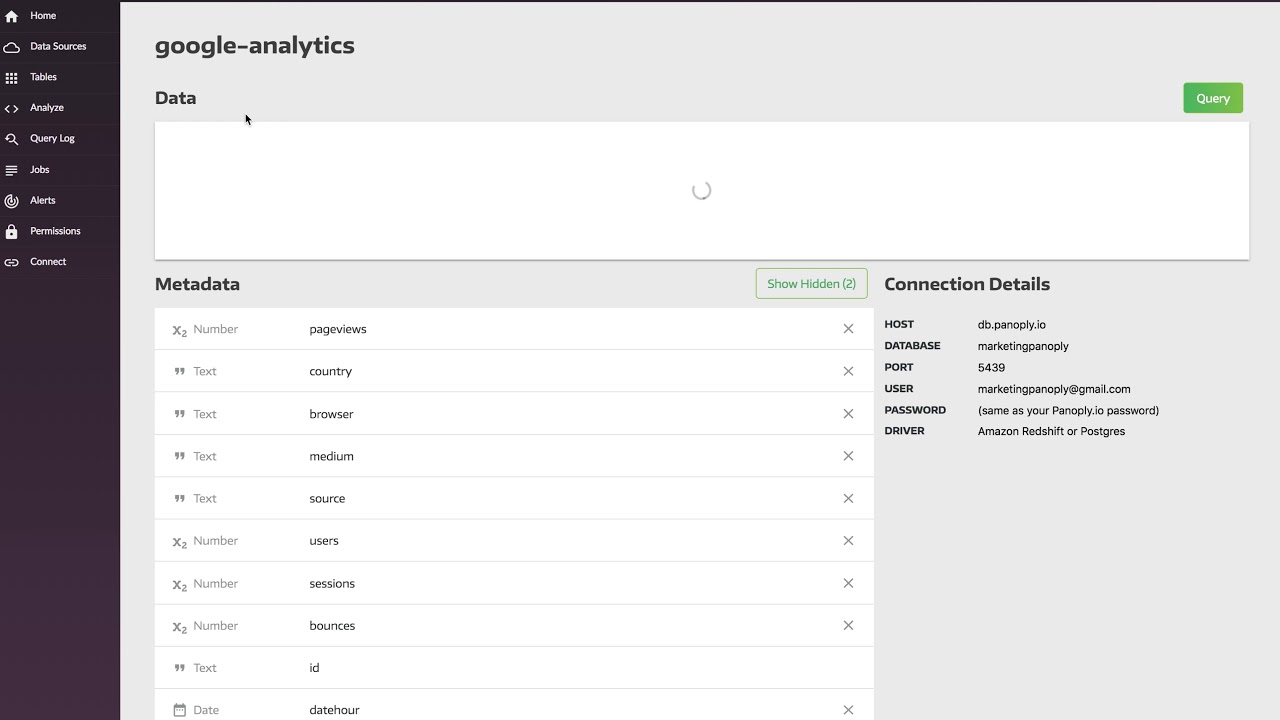
Task: Navigate to Analyze in the sidebar
Action: (47, 108)
